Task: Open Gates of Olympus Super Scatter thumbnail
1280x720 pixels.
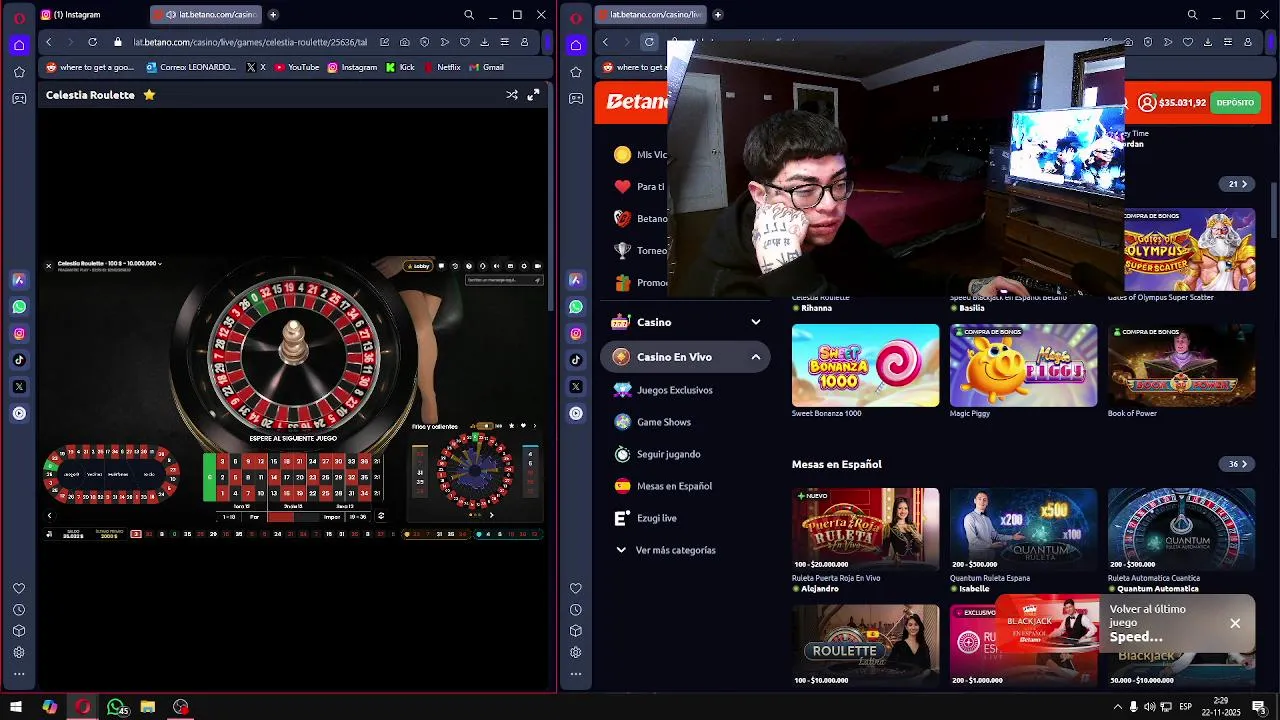Action: click(1190, 249)
